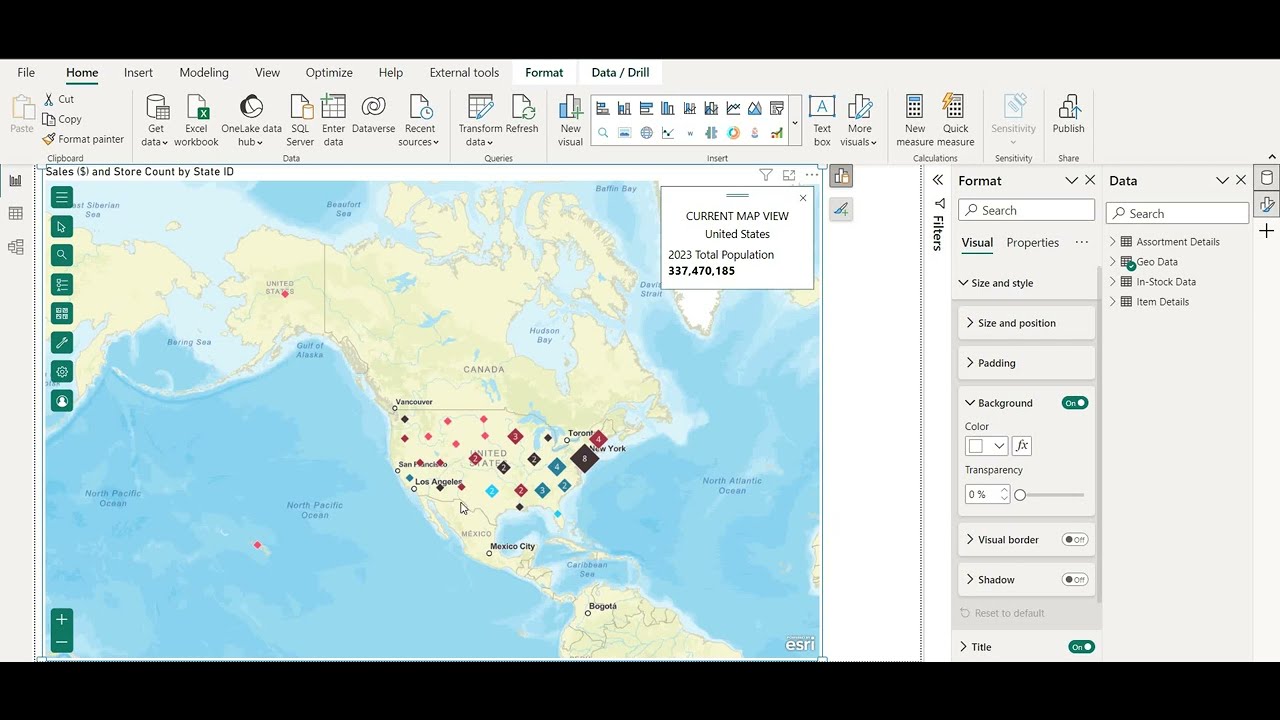Turn off the Title toggle
This screenshot has width=1280, height=720.
coord(1081,647)
